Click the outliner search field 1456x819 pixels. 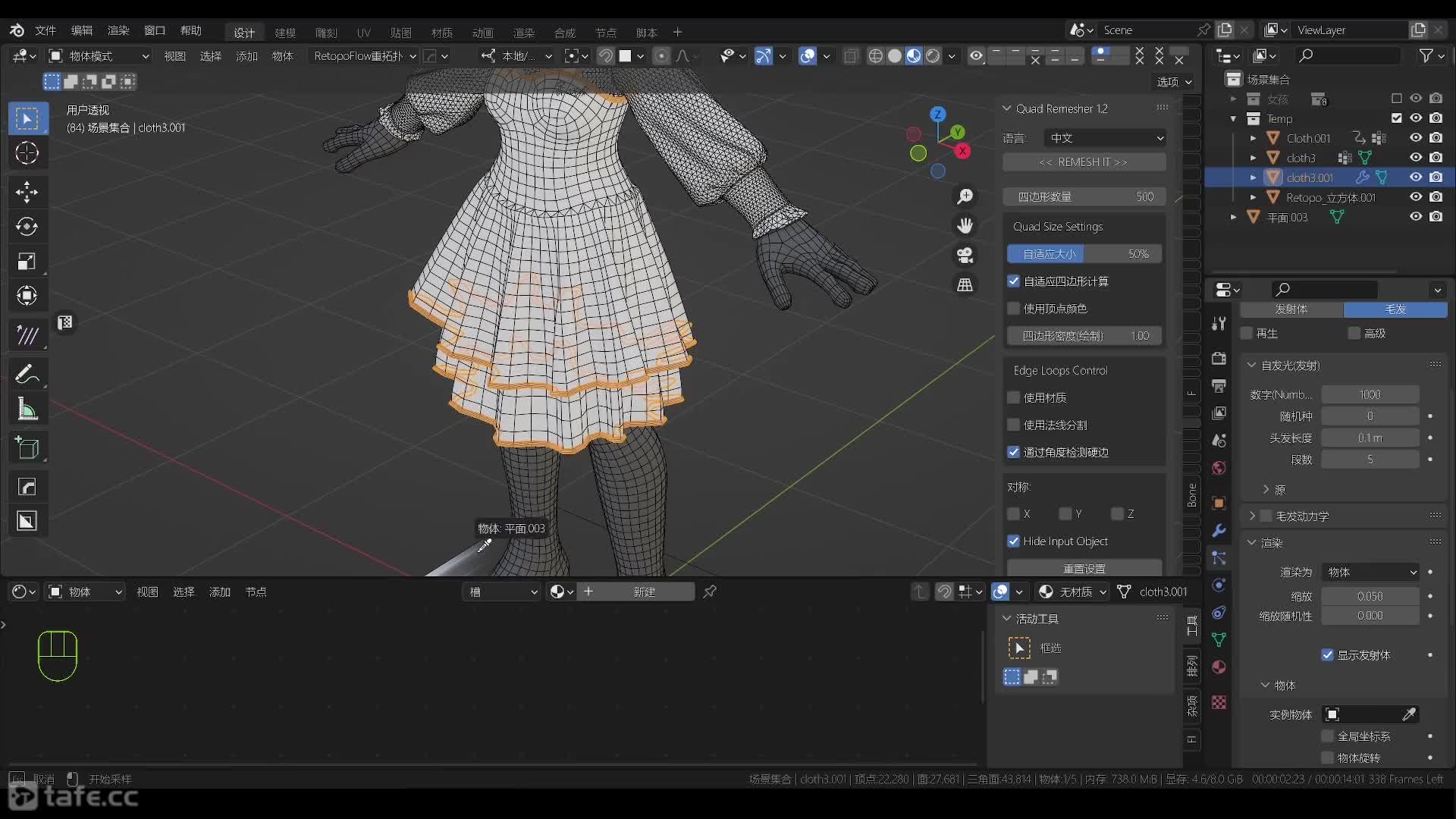coord(1348,55)
